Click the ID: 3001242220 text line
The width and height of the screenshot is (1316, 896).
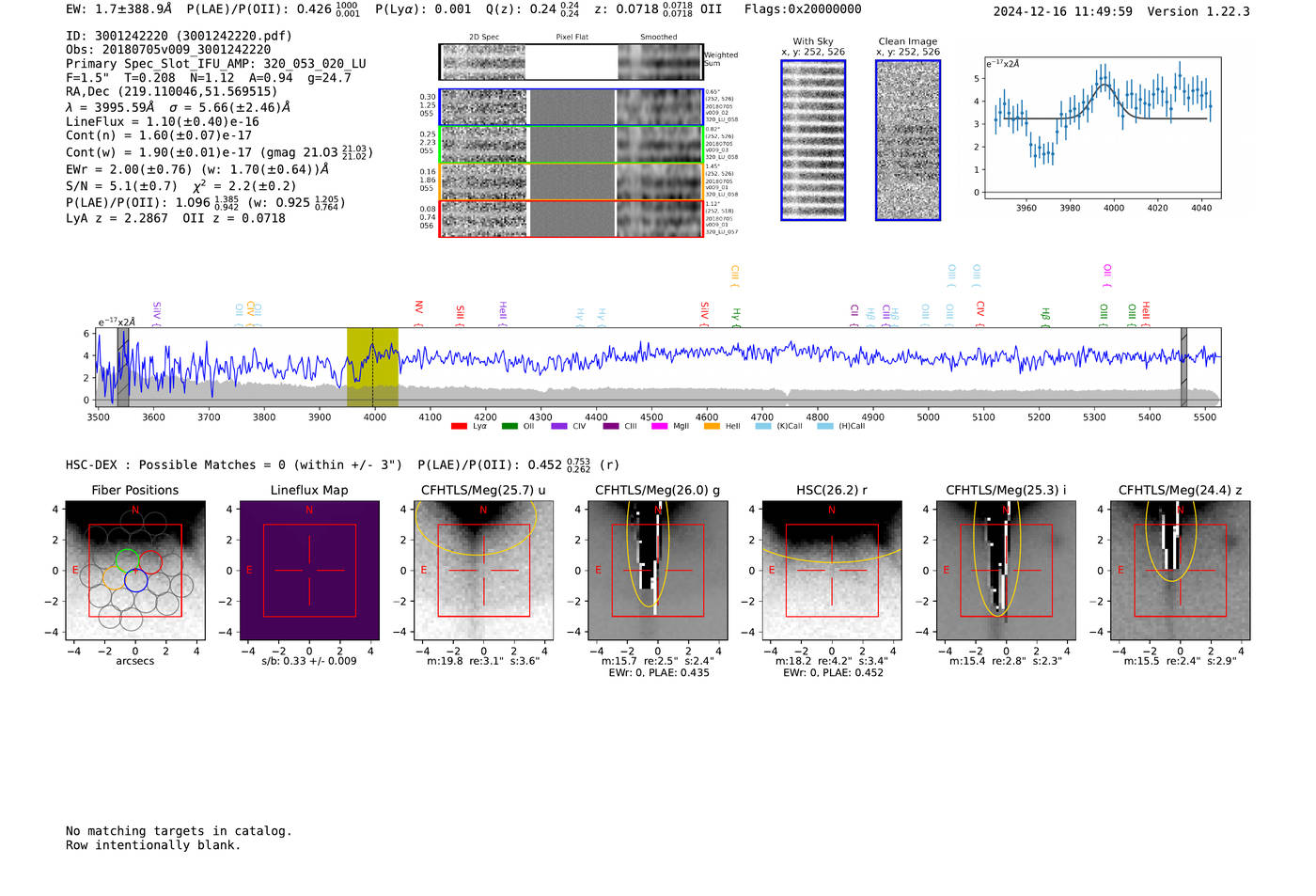[179, 36]
